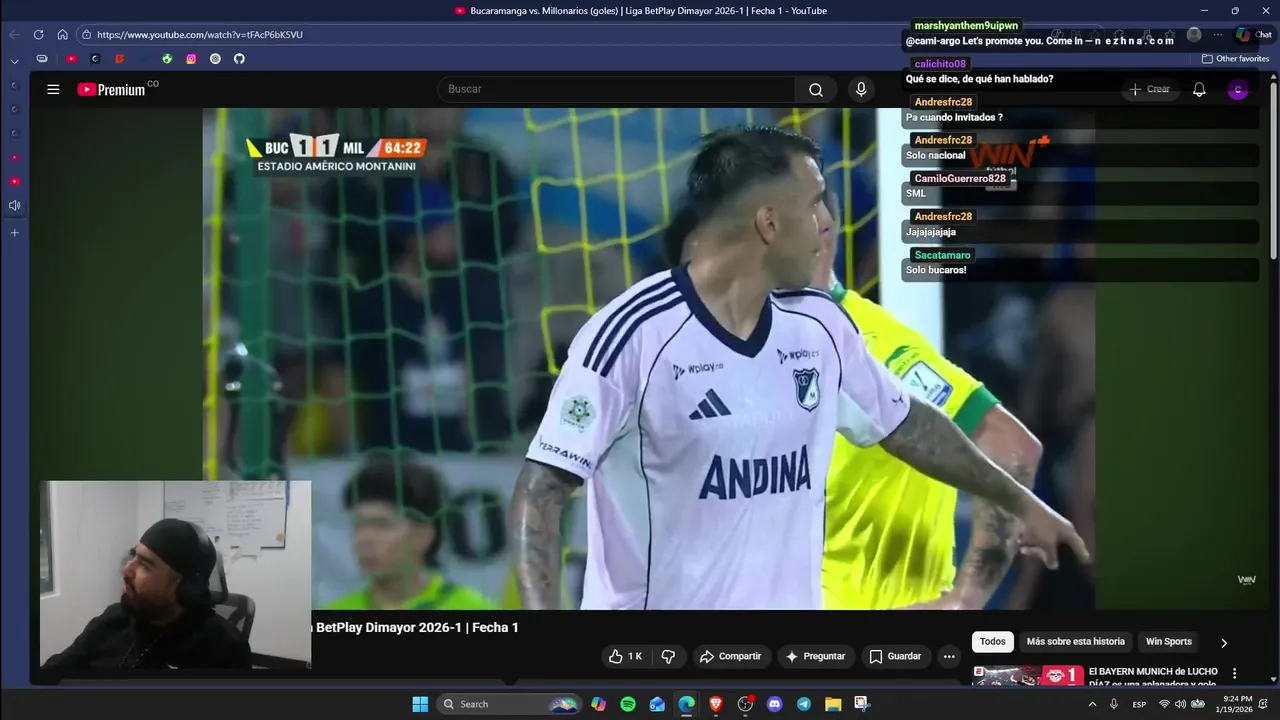This screenshot has height=720, width=1280.
Task: Open Spotify from the taskbar
Action: pyautogui.click(x=628, y=704)
